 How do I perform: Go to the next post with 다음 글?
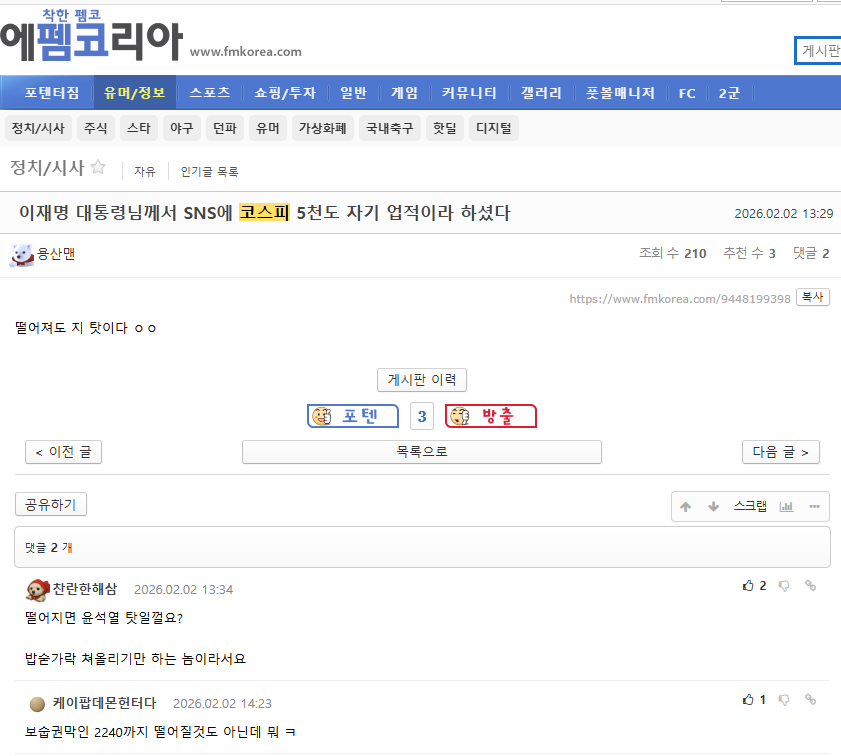tap(780, 452)
